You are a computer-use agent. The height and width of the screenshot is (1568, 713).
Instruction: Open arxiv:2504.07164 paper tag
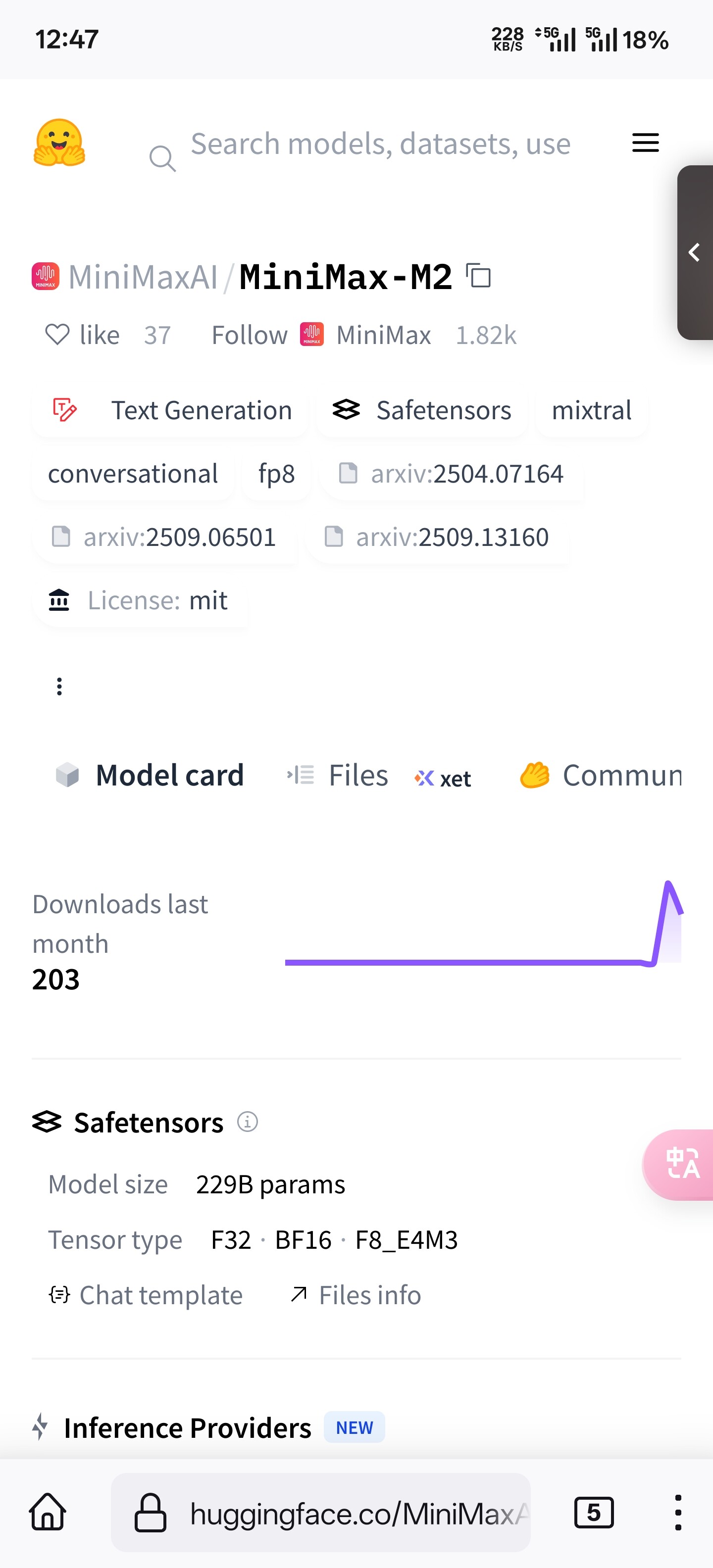point(452,474)
